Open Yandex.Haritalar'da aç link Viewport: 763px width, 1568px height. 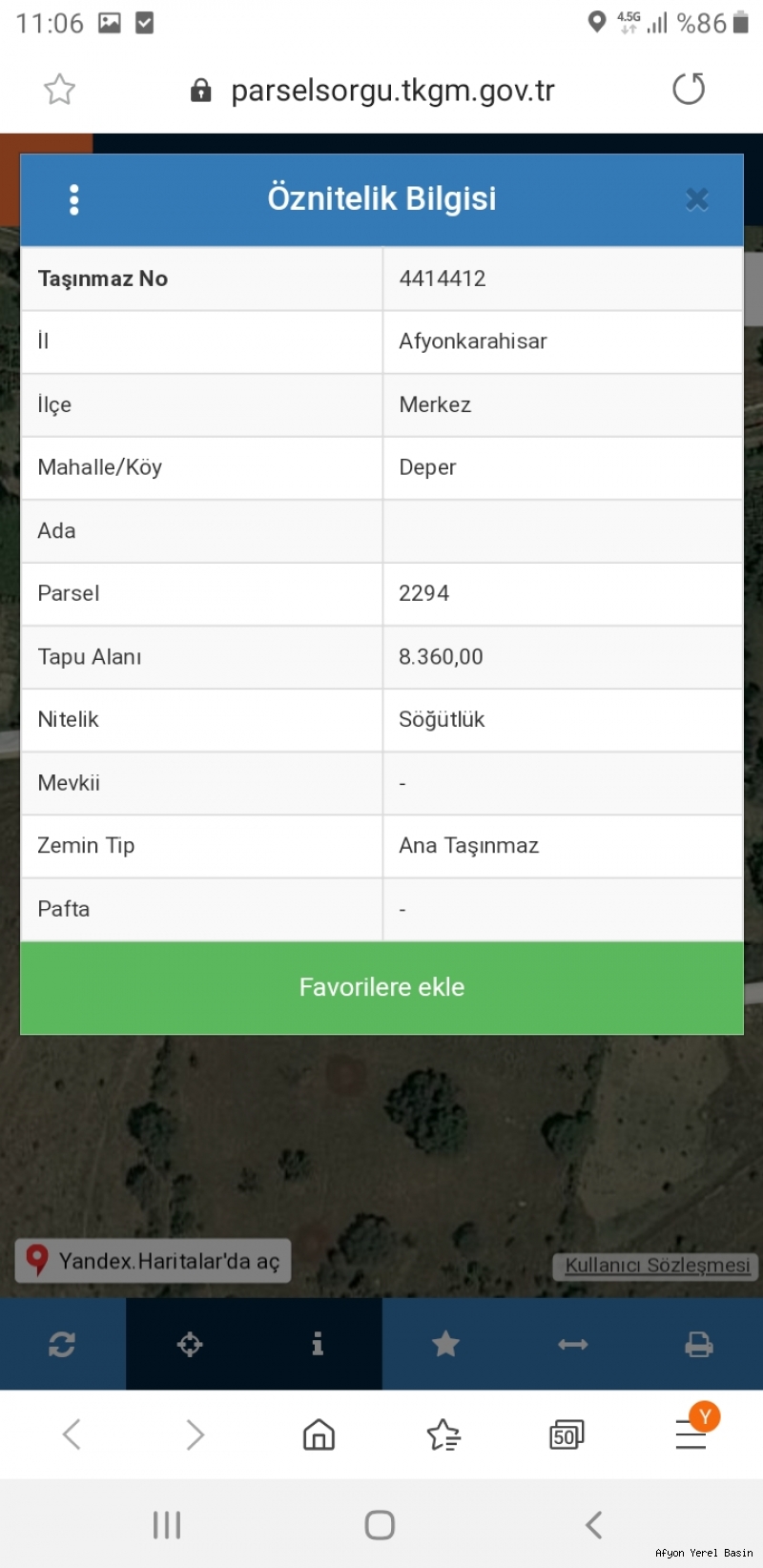[153, 1261]
